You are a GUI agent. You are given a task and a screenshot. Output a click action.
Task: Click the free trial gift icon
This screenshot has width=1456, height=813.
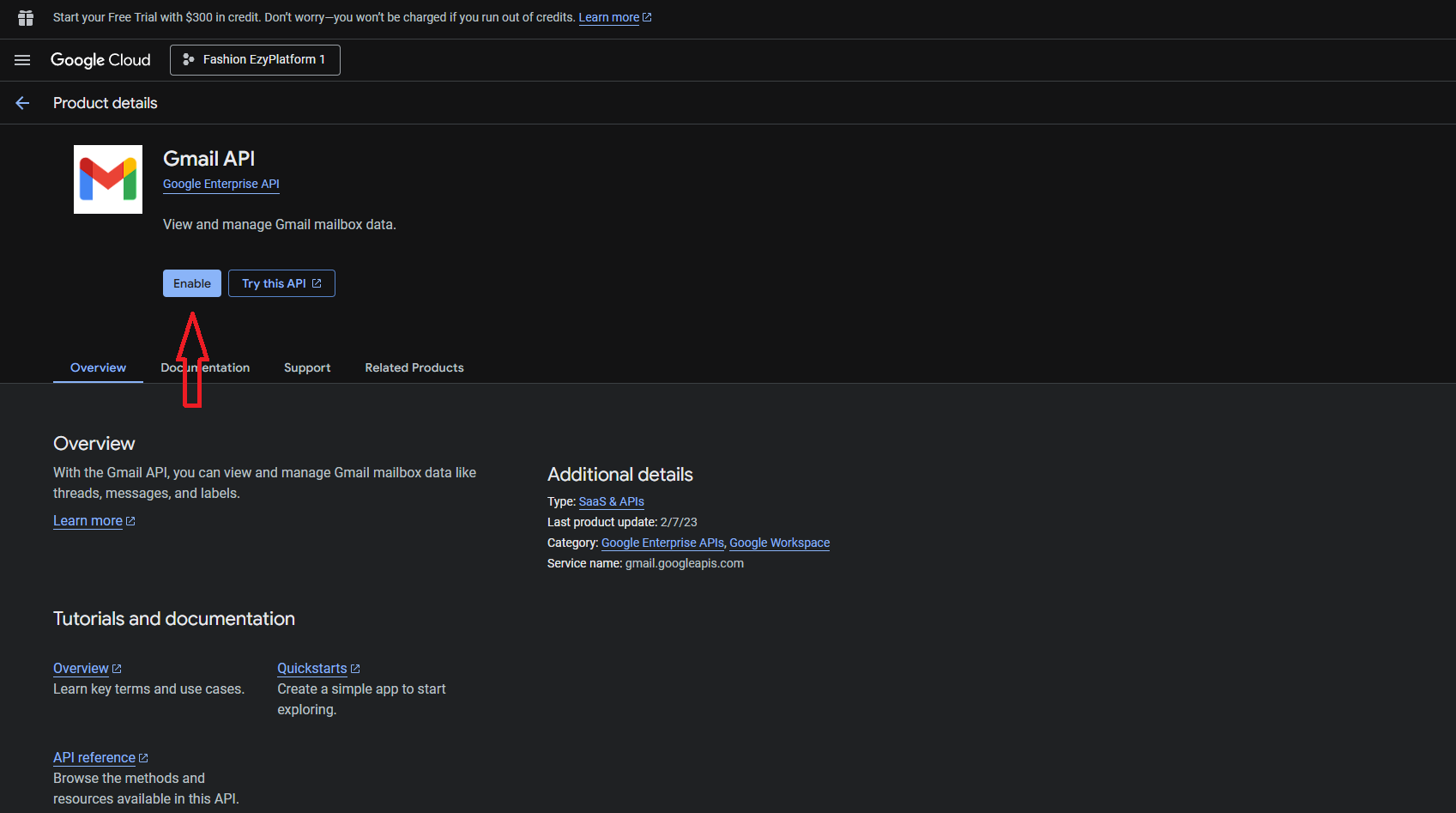[26, 17]
